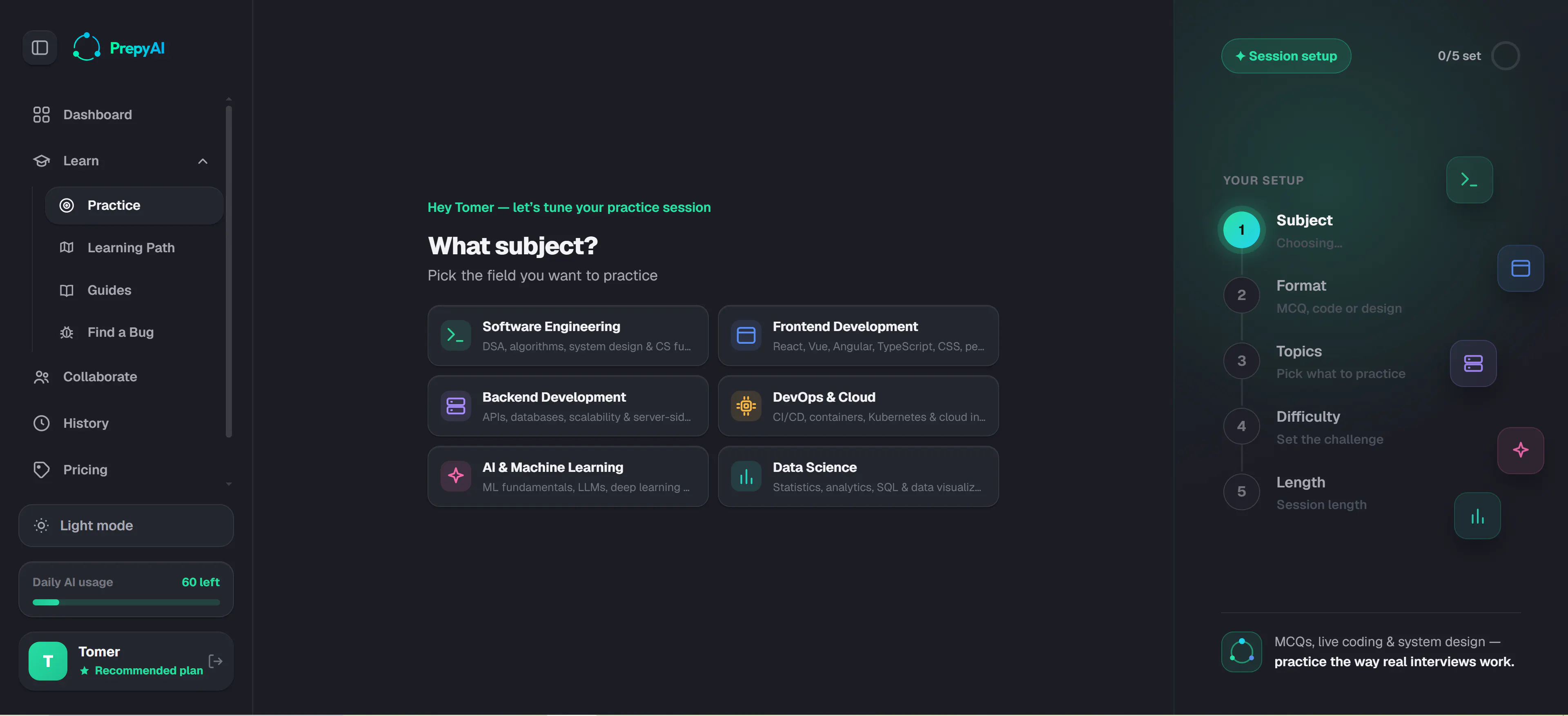The height and width of the screenshot is (716, 1568).
Task: Click the History clock icon
Action: 41,423
